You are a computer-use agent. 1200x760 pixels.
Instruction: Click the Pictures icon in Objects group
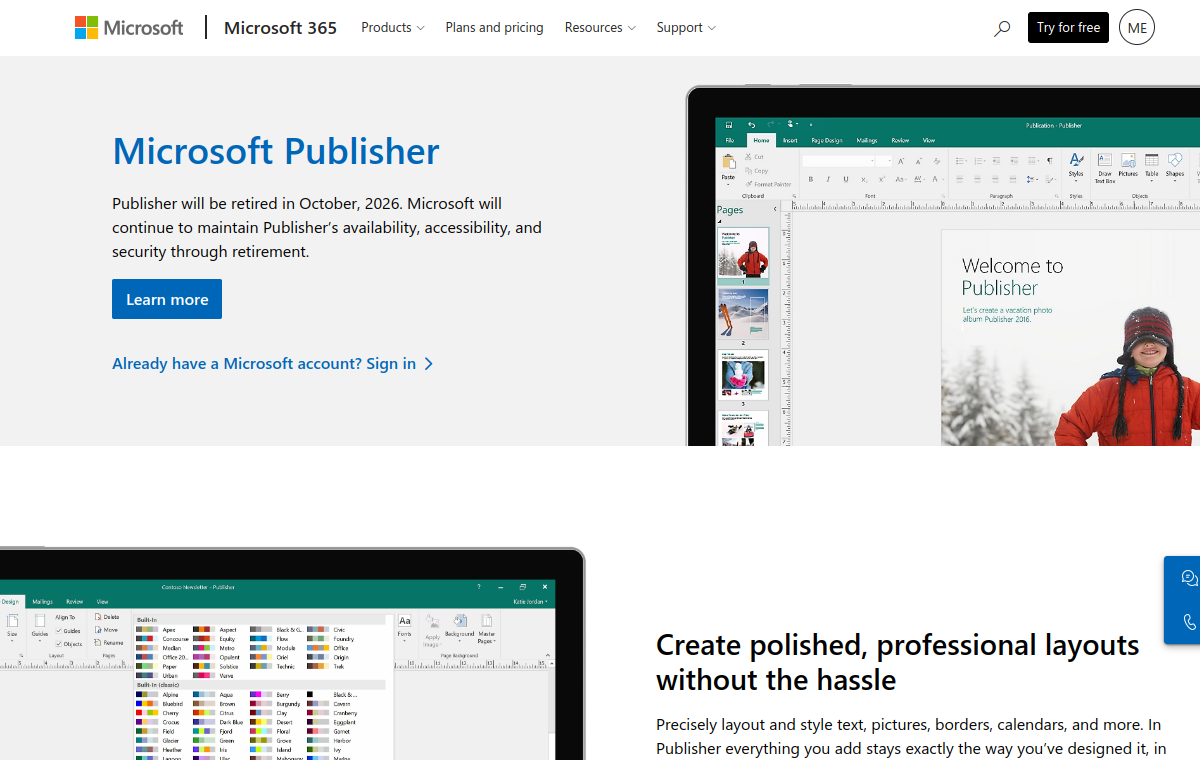(1128, 160)
